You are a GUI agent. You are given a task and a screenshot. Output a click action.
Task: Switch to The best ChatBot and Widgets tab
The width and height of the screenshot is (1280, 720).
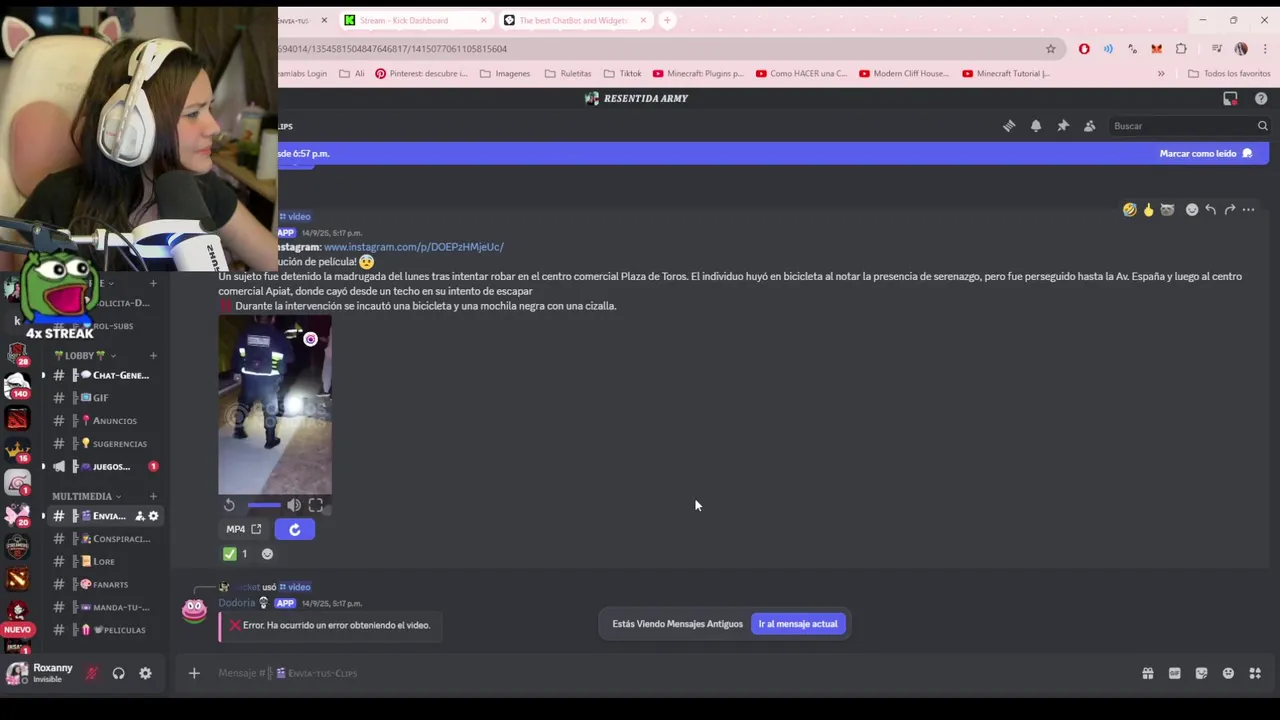pyautogui.click(x=574, y=20)
